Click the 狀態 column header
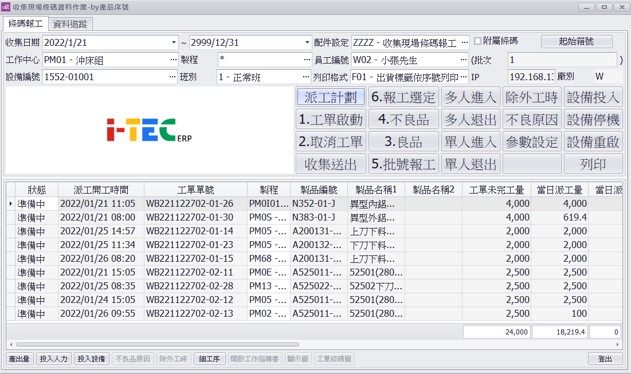Image resolution: width=631 pixels, height=374 pixels. pyautogui.click(x=37, y=190)
